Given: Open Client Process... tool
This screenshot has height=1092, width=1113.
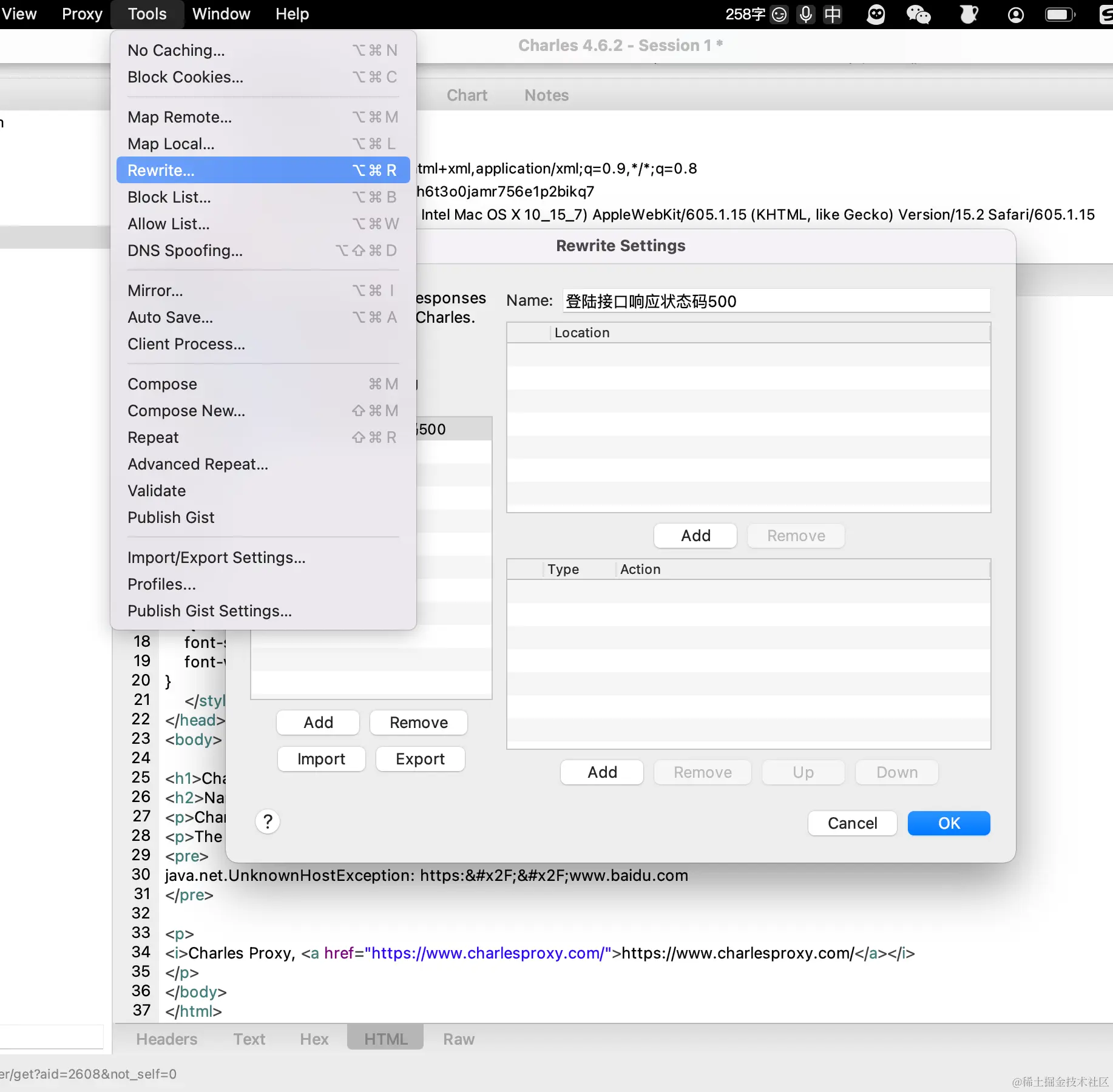Looking at the screenshot, I should coord(263,344).
